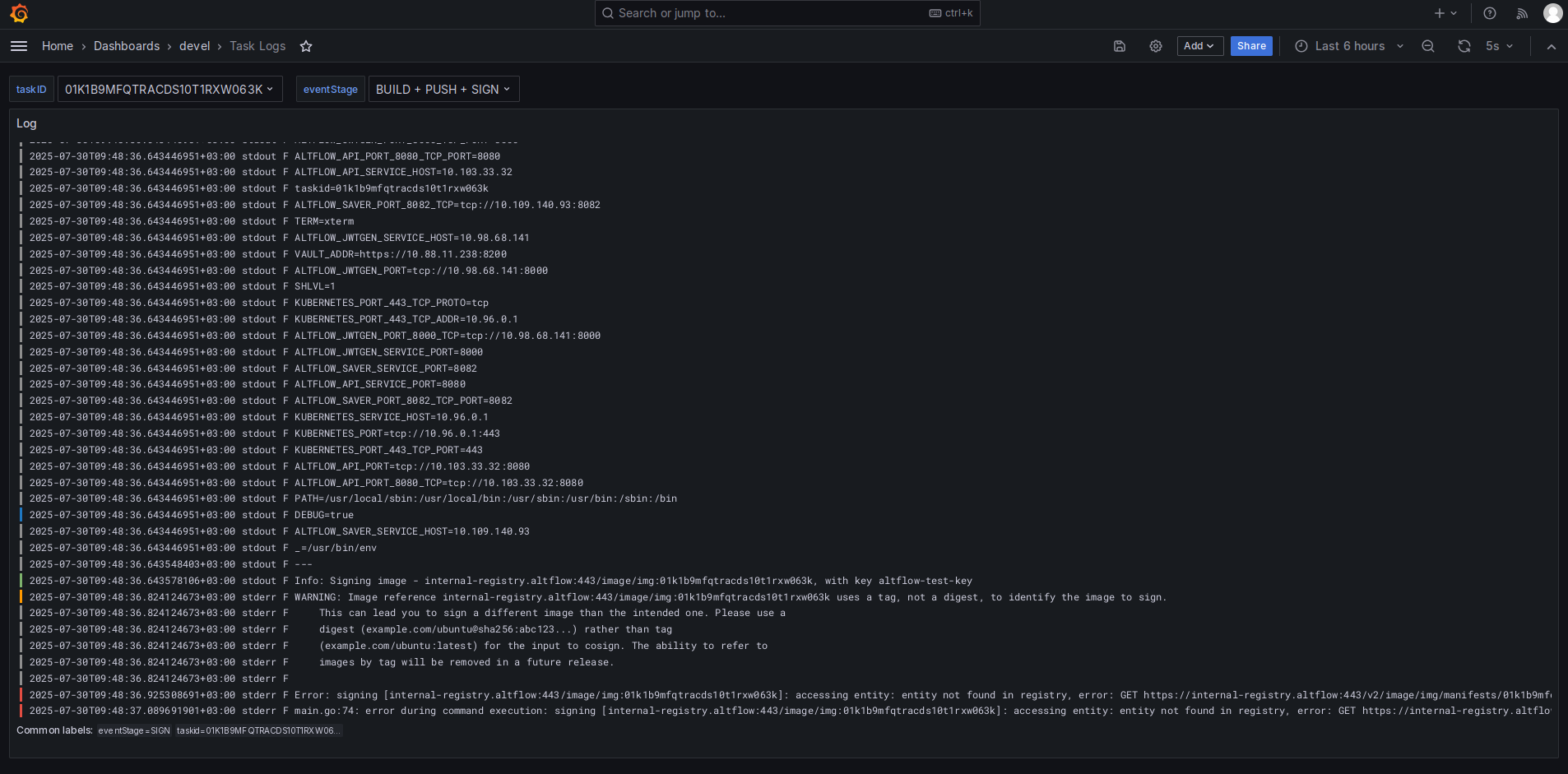
Task: Expand the taskID variable dropdown
Action: coord(170,89)
